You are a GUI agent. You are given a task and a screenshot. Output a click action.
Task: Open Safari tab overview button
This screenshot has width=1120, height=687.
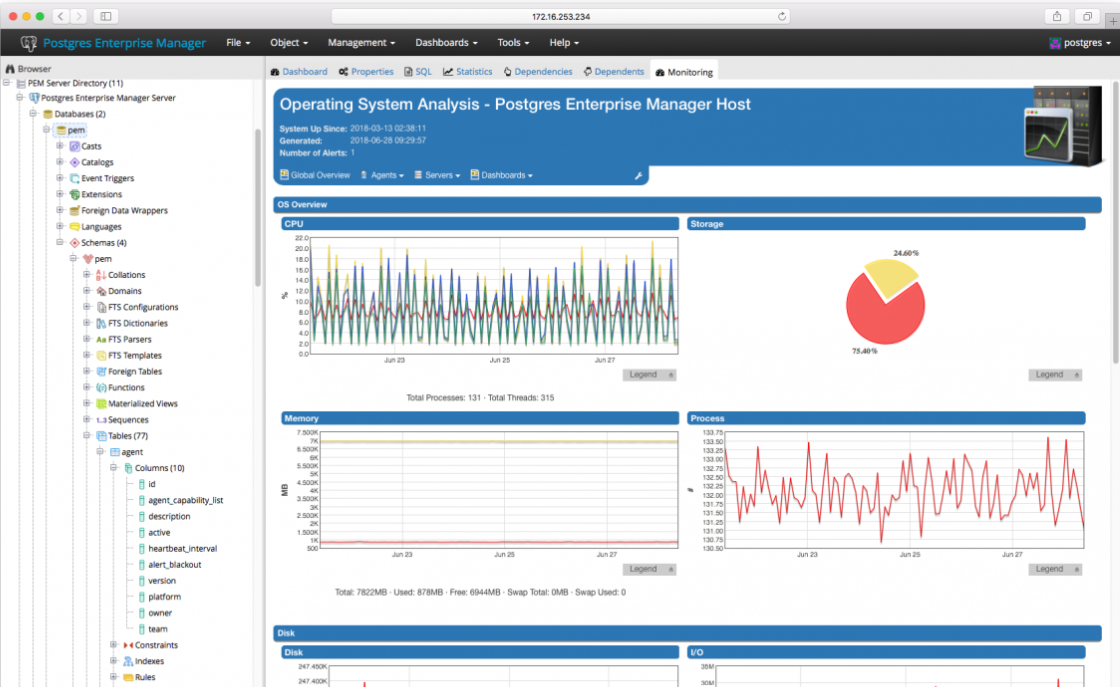pyautogui.click(x=1087, y=16)
